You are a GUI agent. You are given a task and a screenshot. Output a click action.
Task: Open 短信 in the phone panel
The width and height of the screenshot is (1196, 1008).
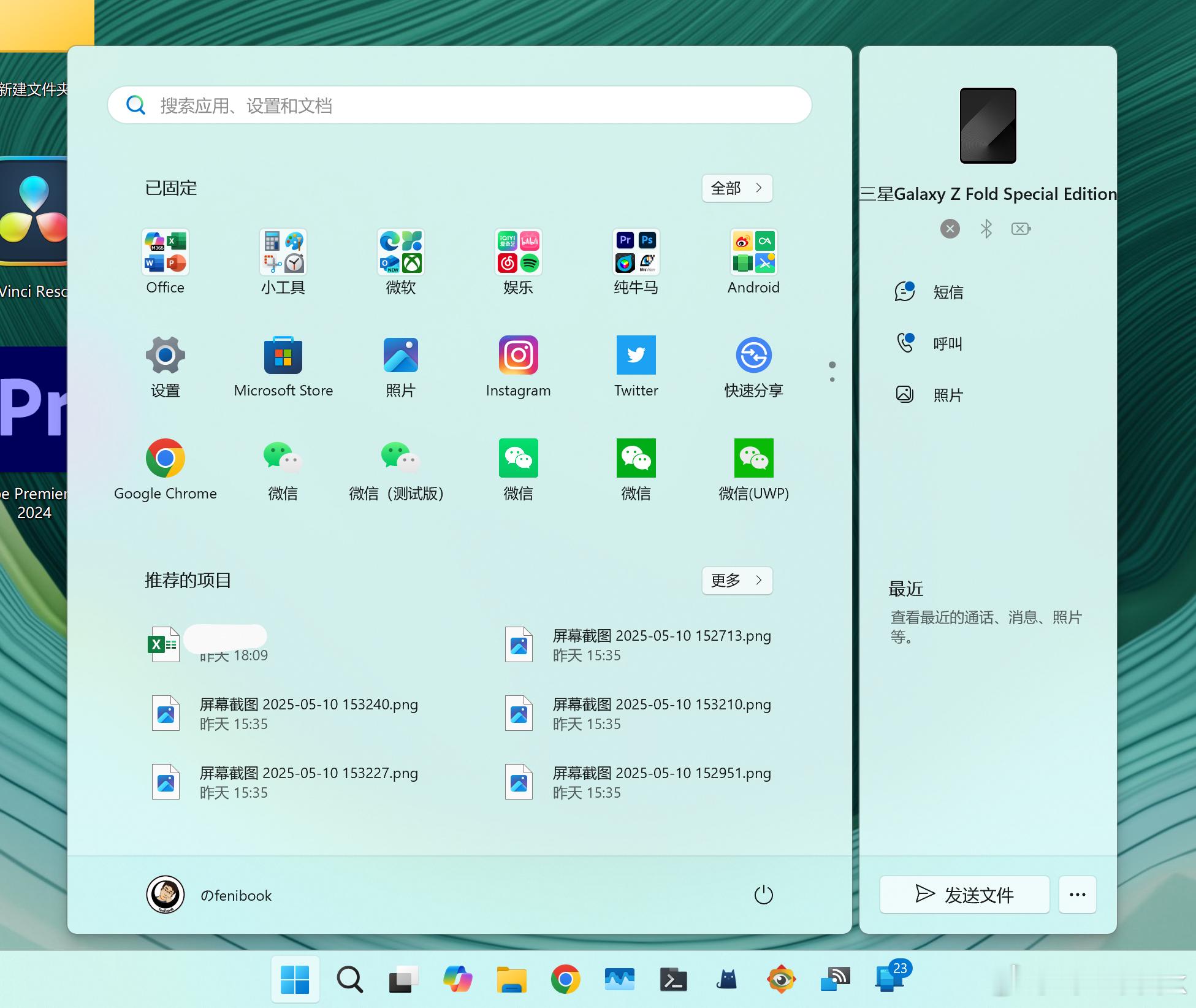(x=929, y=292)
